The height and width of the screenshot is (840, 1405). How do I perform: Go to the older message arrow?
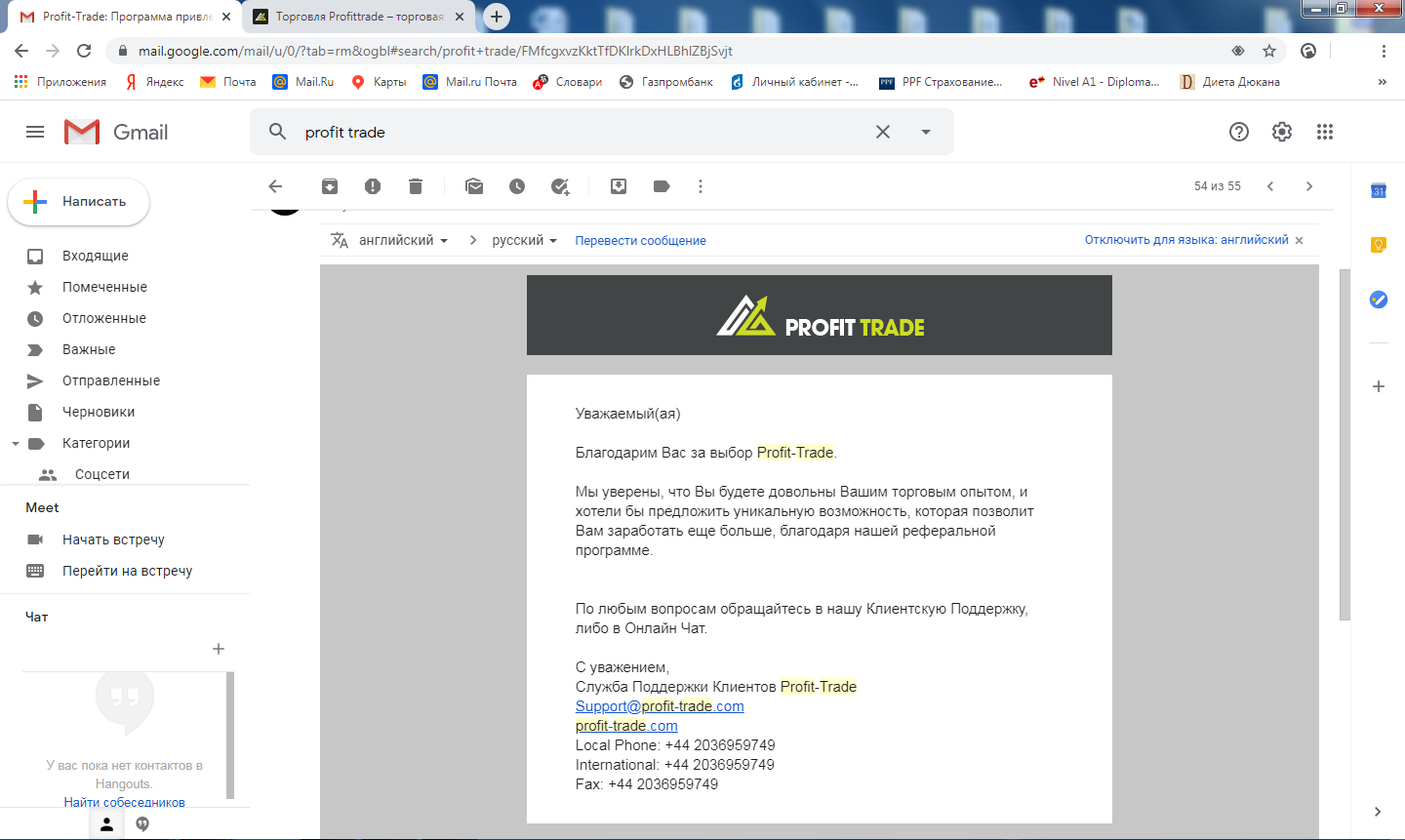[x=1309, y=186]
